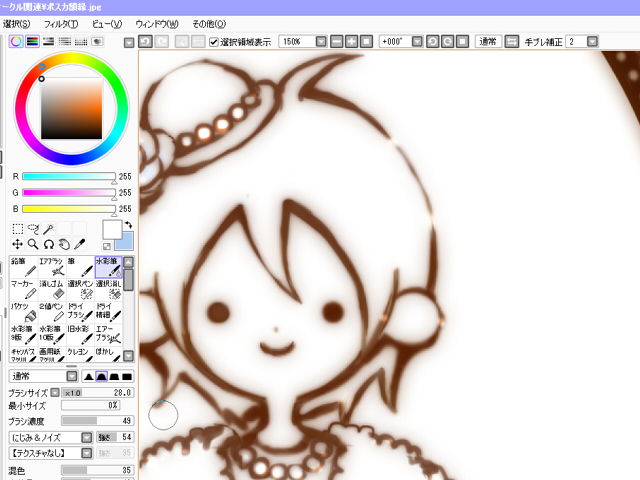Screen dimensions: 640x480
Task: Select the バケツ bucket fill tool
Action: click(24, 312)
